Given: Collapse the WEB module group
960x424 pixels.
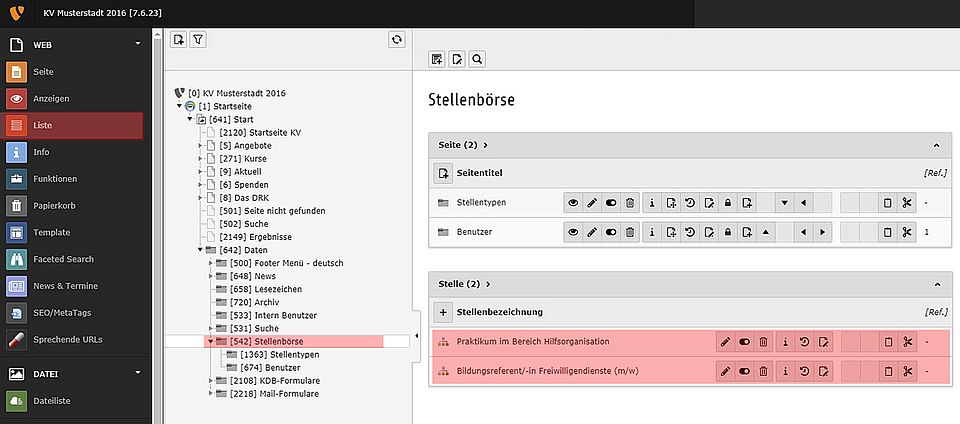Looking at the screenshot, I should coord(137,44).
